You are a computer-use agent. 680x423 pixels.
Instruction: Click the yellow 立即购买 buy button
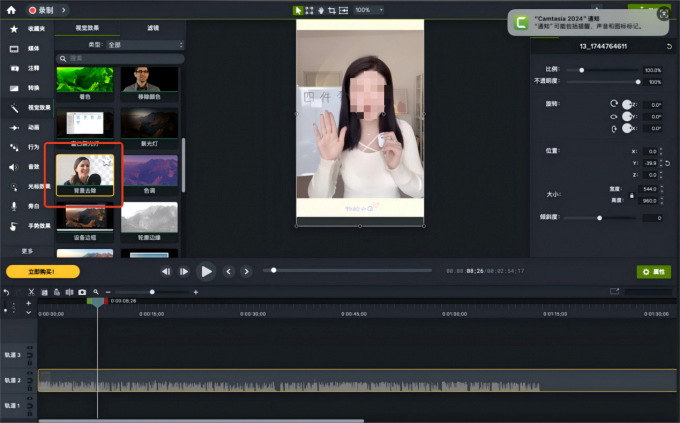(42, 271)
